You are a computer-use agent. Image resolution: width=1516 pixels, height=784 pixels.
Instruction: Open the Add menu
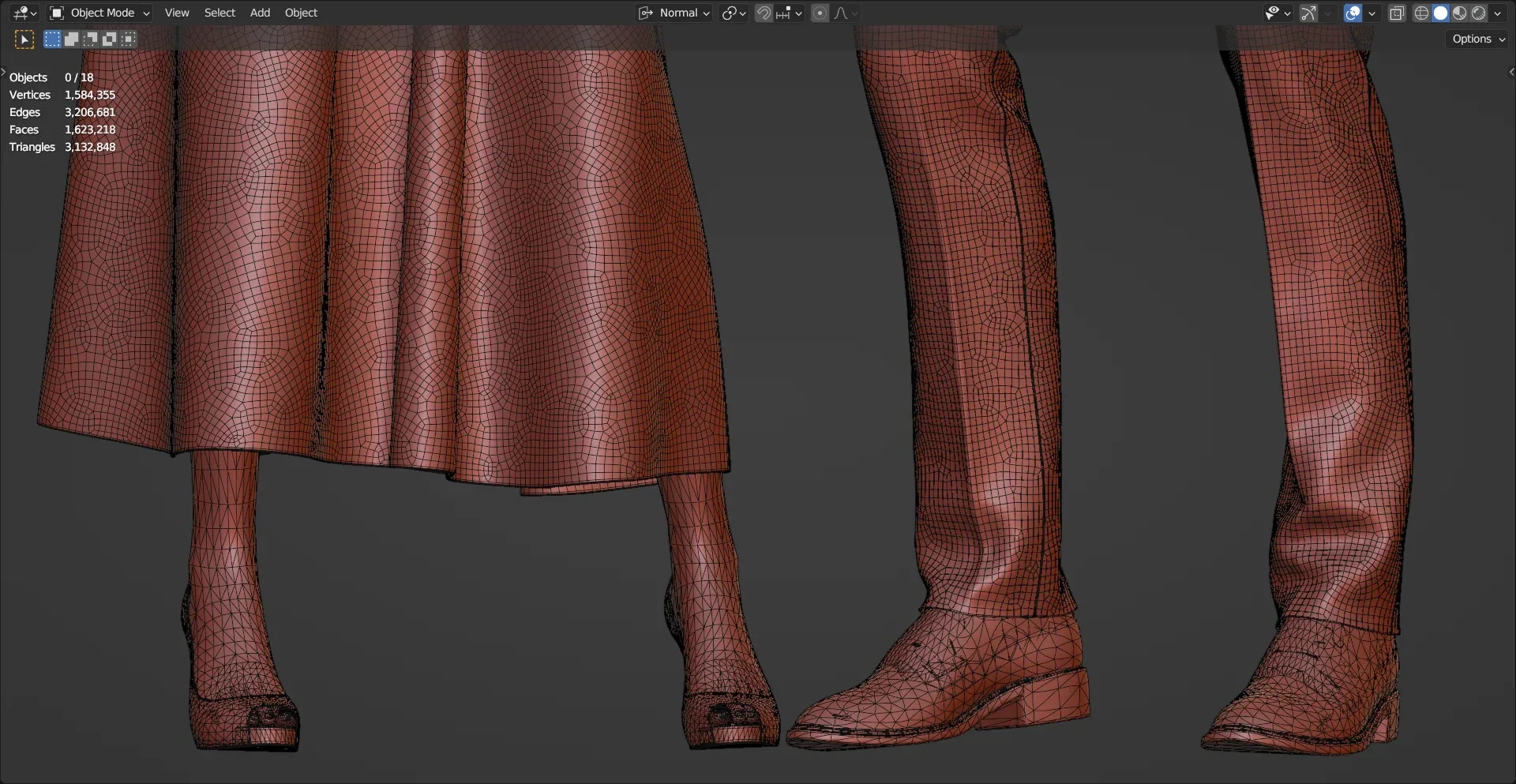tap(260, 13)
